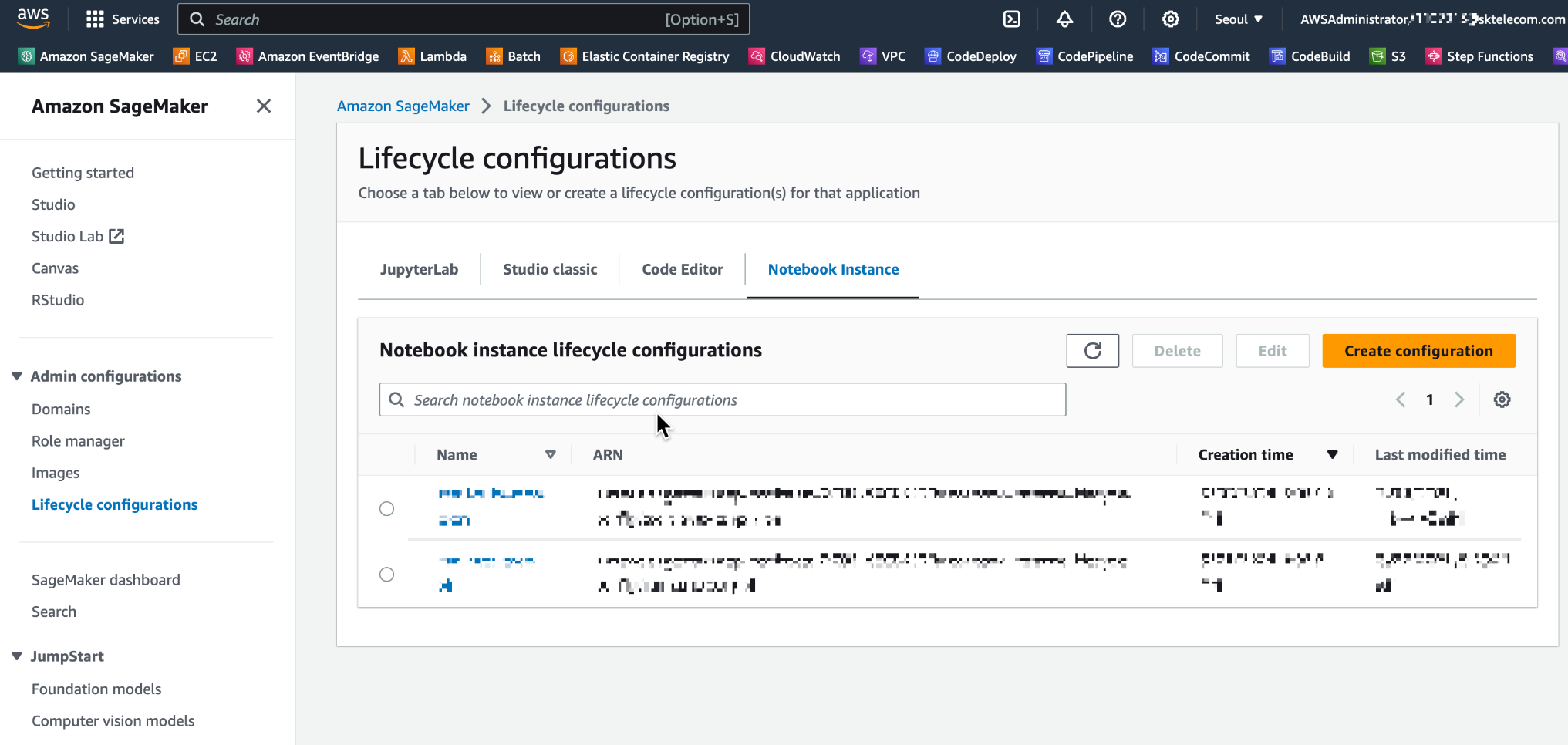1568x745 pixels.
Task: Open RStudio in the sidebar
Action: pyautogui.click(x=58, y=300)
